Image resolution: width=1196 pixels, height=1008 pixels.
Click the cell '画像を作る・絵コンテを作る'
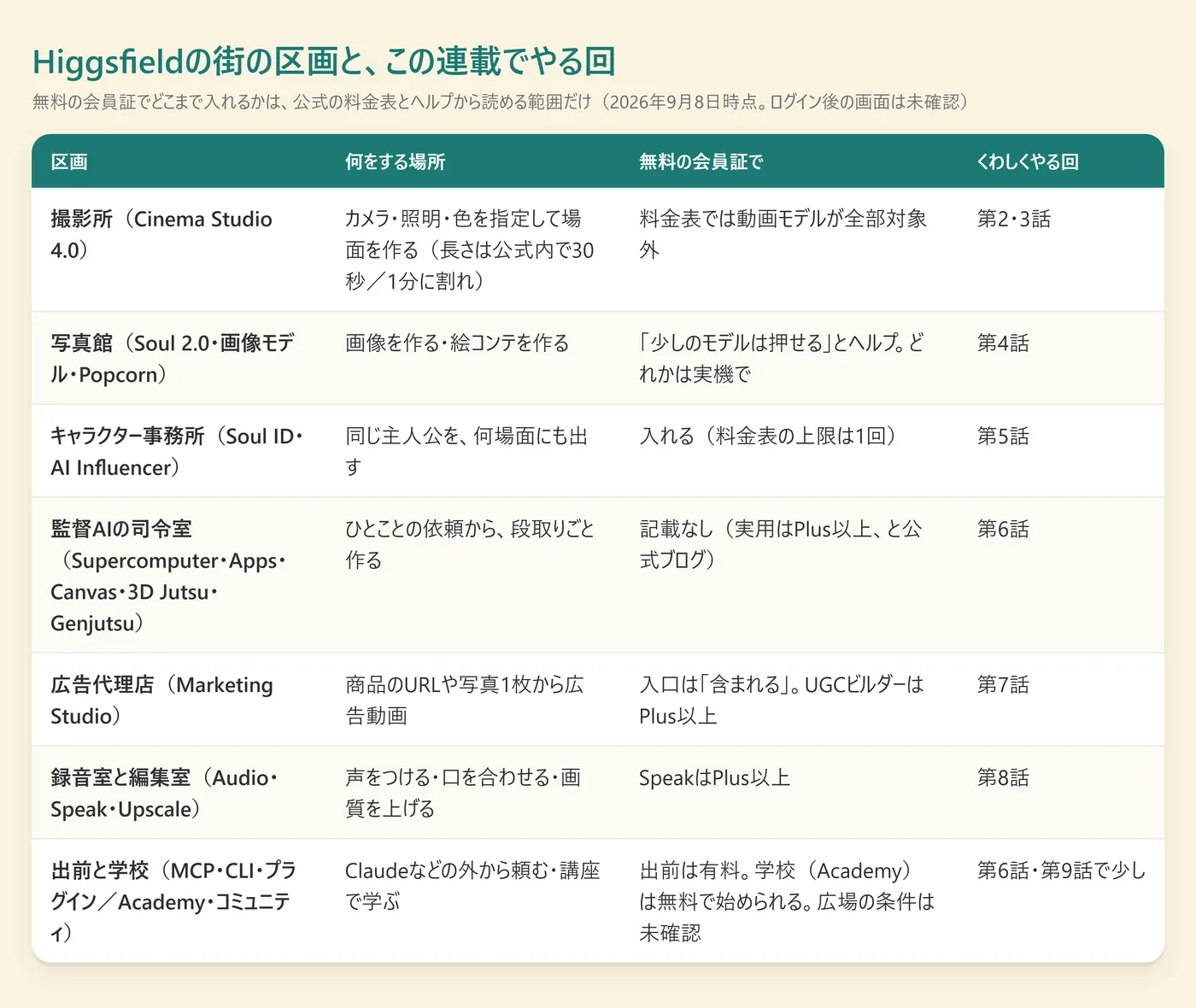[x=473, y=358]
